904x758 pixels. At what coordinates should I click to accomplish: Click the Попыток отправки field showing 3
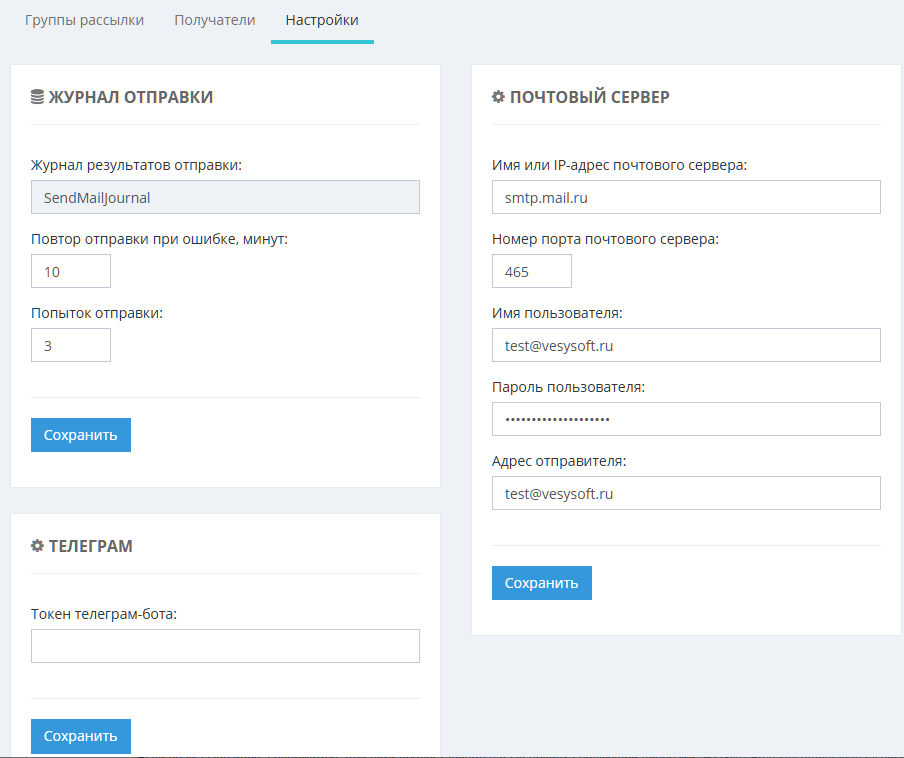tap(71, 345)
